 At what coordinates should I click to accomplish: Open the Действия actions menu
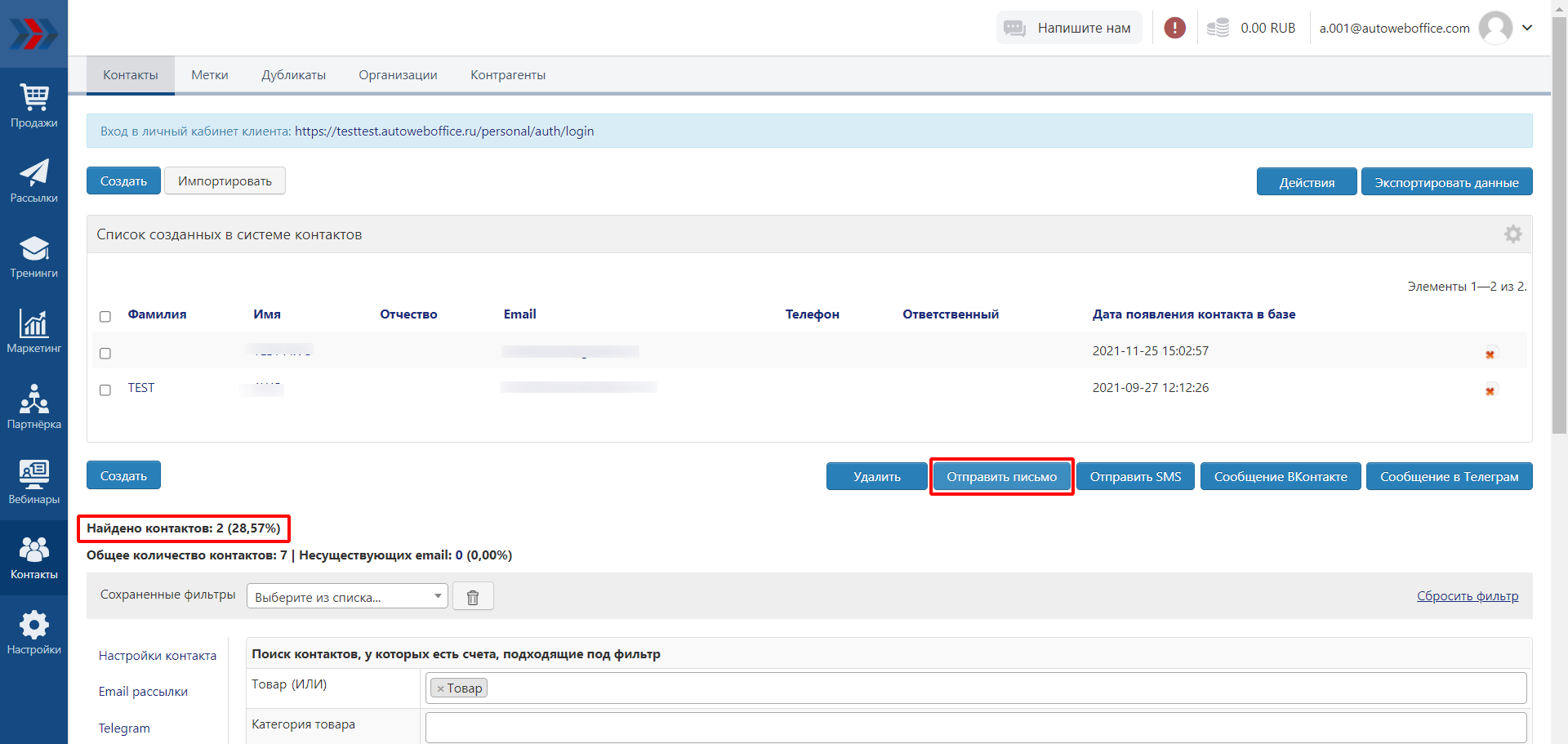click(1306, 182)
